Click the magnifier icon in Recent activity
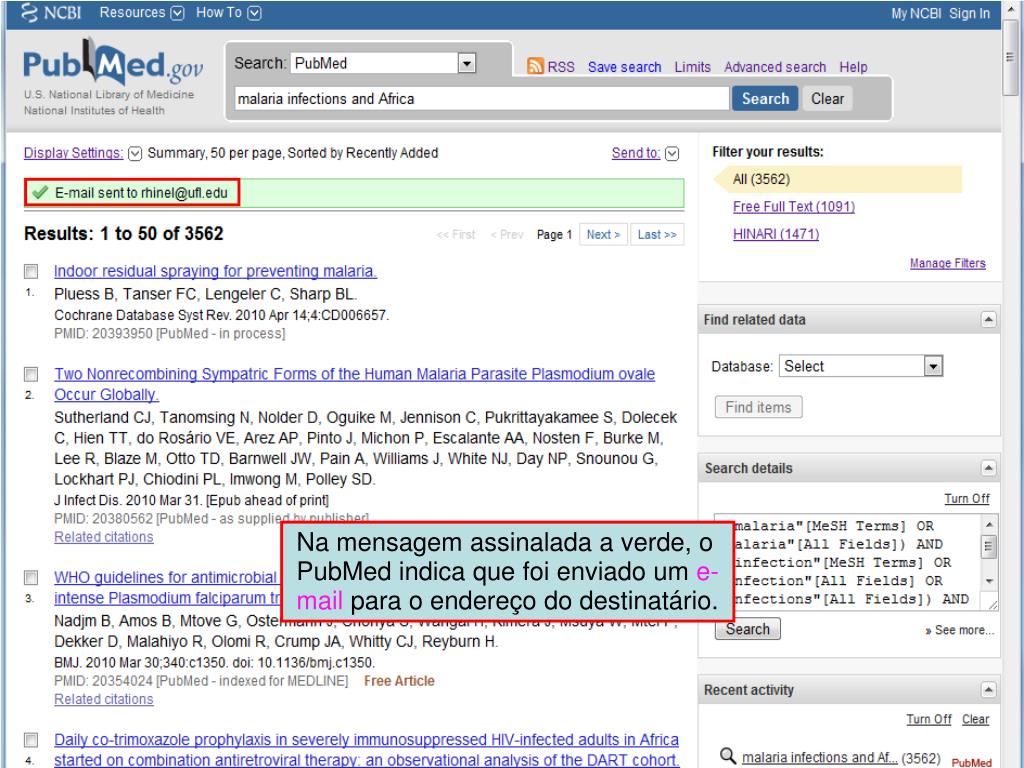 click(x=728, y=756)
